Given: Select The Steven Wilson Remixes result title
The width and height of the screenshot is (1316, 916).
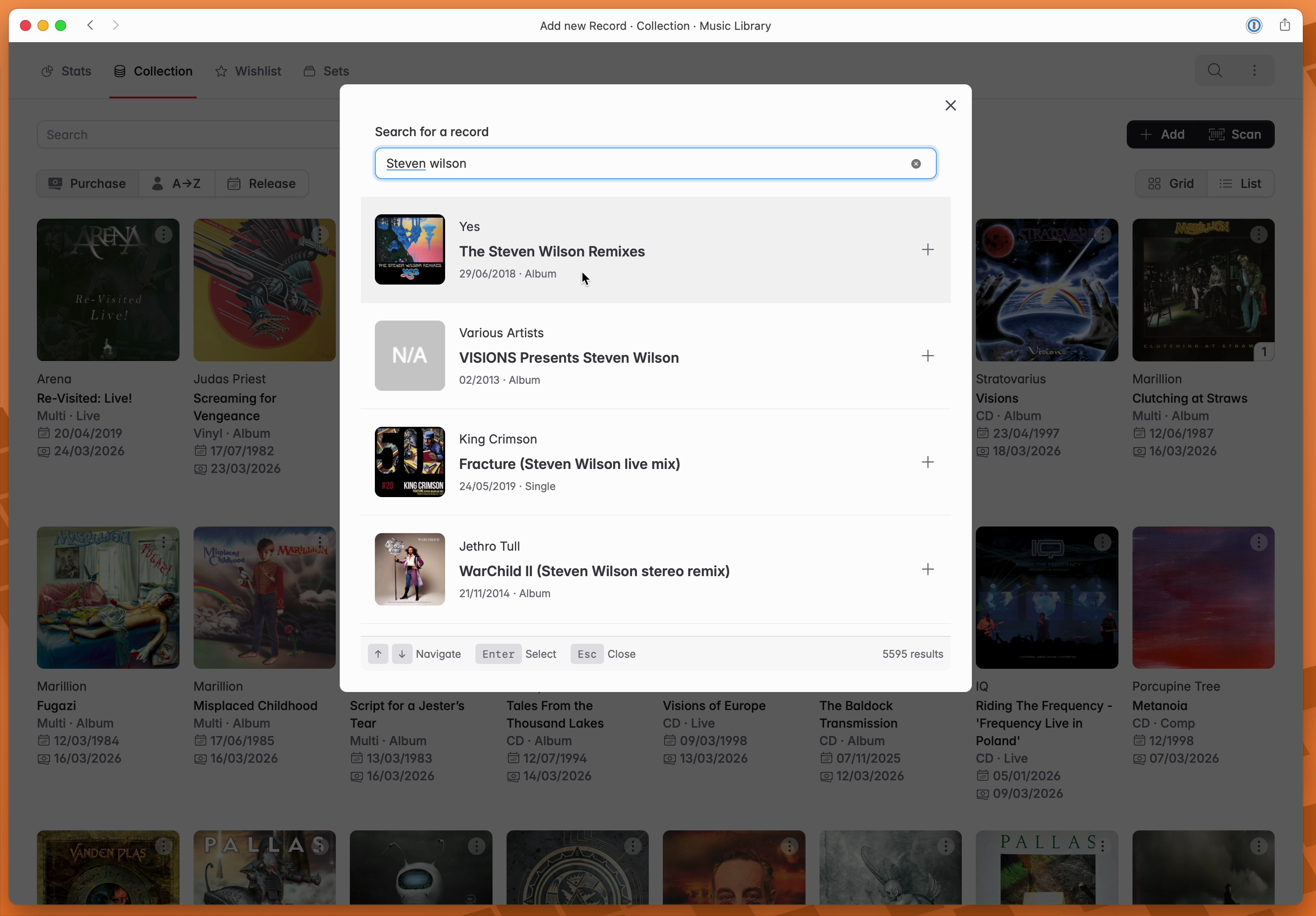Looking at the screenshot, I should click(552, 252).
